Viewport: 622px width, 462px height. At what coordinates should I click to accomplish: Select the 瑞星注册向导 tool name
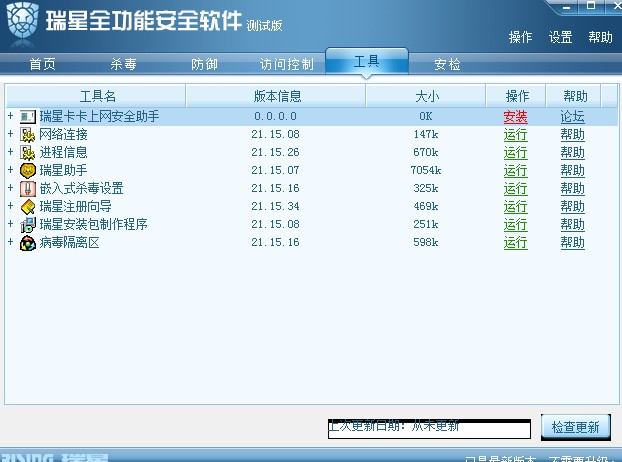click(75, 206)
